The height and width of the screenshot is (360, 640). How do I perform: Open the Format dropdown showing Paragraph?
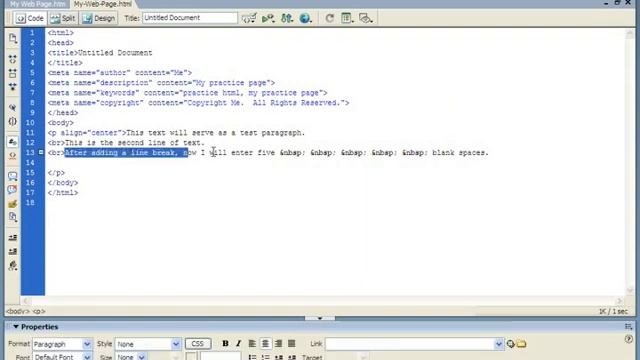pos(62,344)
